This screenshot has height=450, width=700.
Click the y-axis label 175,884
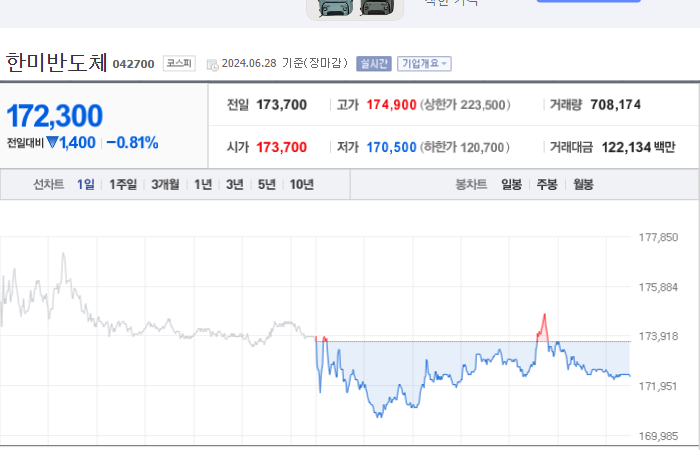tap(658, 287)
